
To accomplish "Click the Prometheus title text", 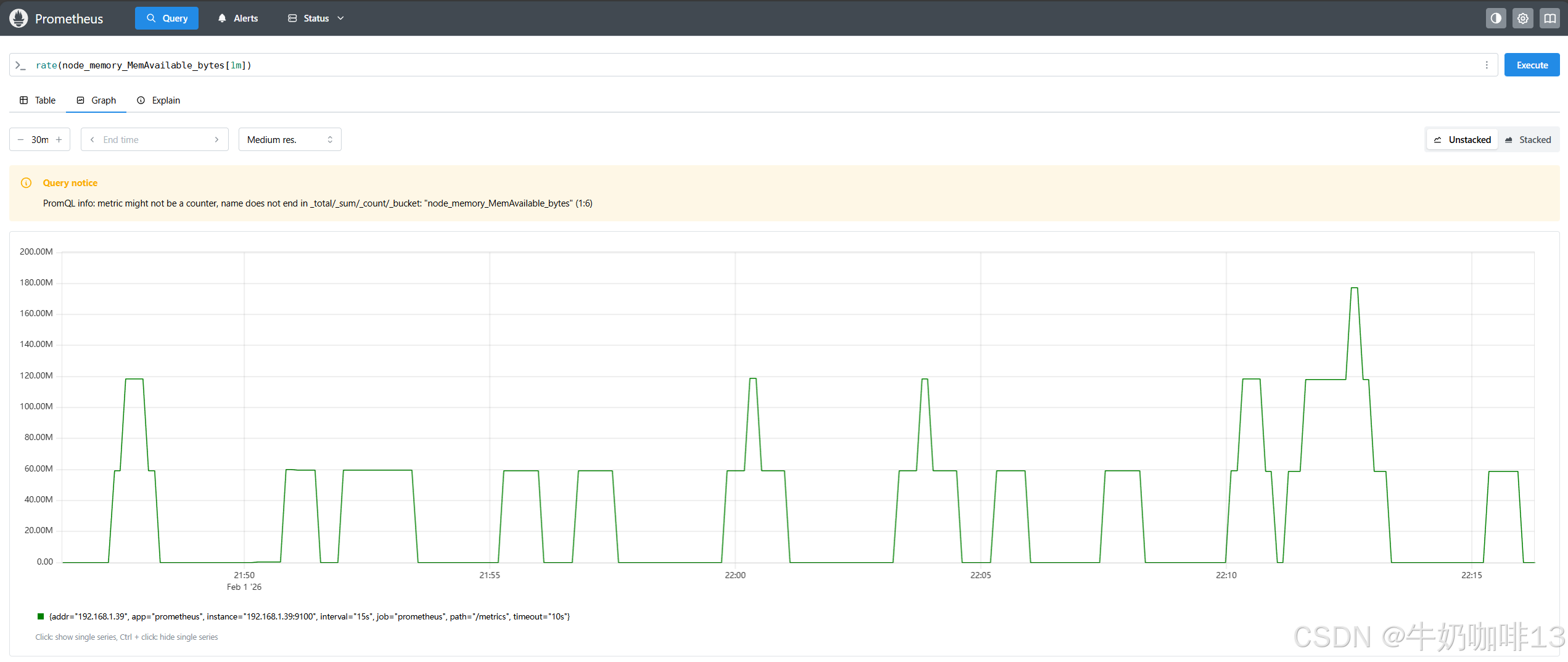I will 69,19.
